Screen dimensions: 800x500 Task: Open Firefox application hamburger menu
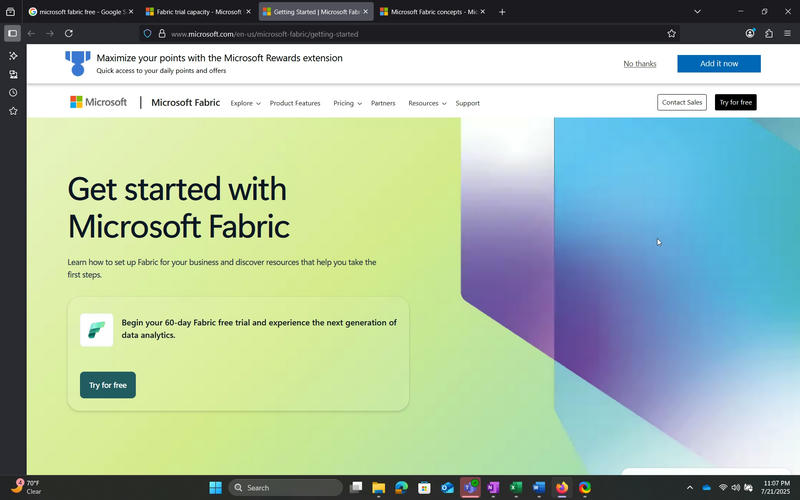click(787, 34)
